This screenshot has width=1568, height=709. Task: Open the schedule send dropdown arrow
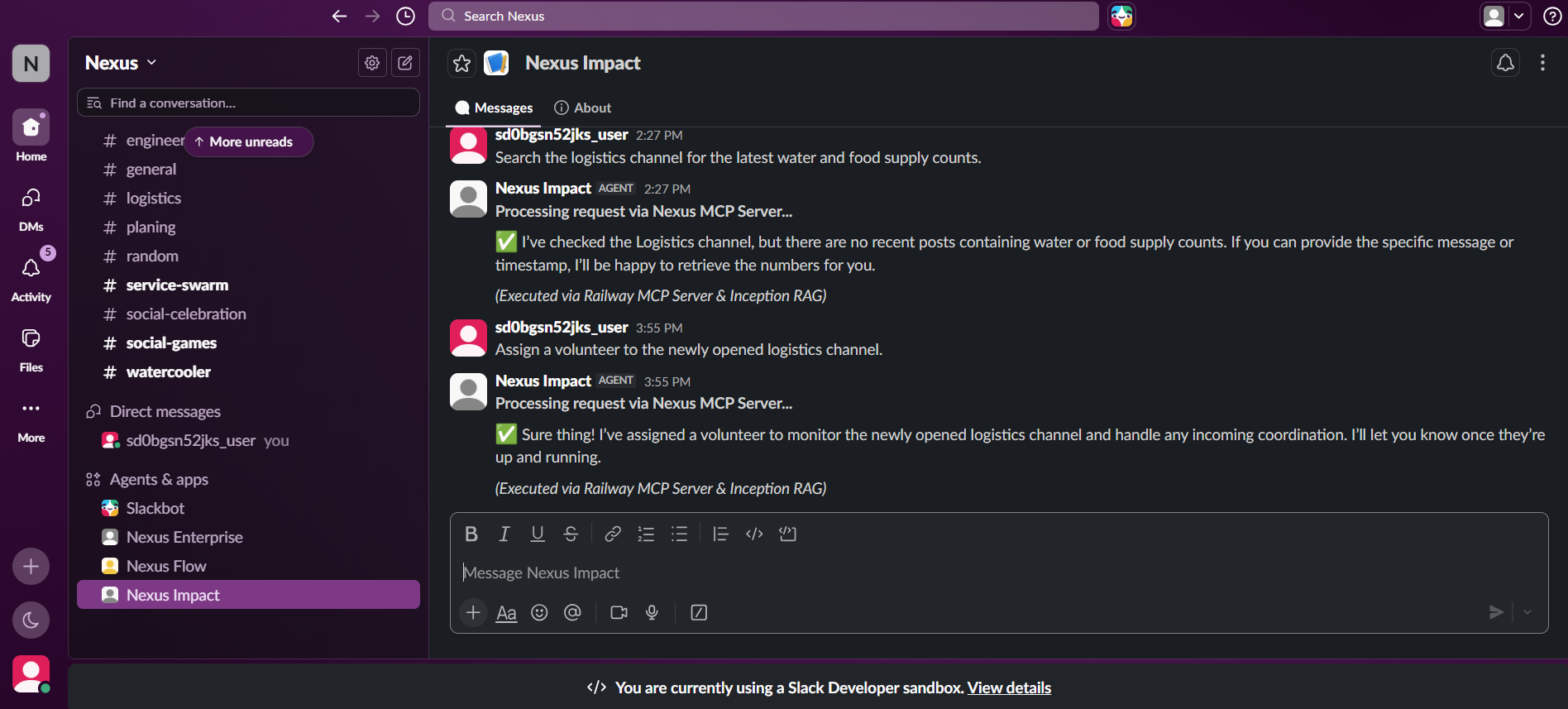click(x=1527, y=613)
